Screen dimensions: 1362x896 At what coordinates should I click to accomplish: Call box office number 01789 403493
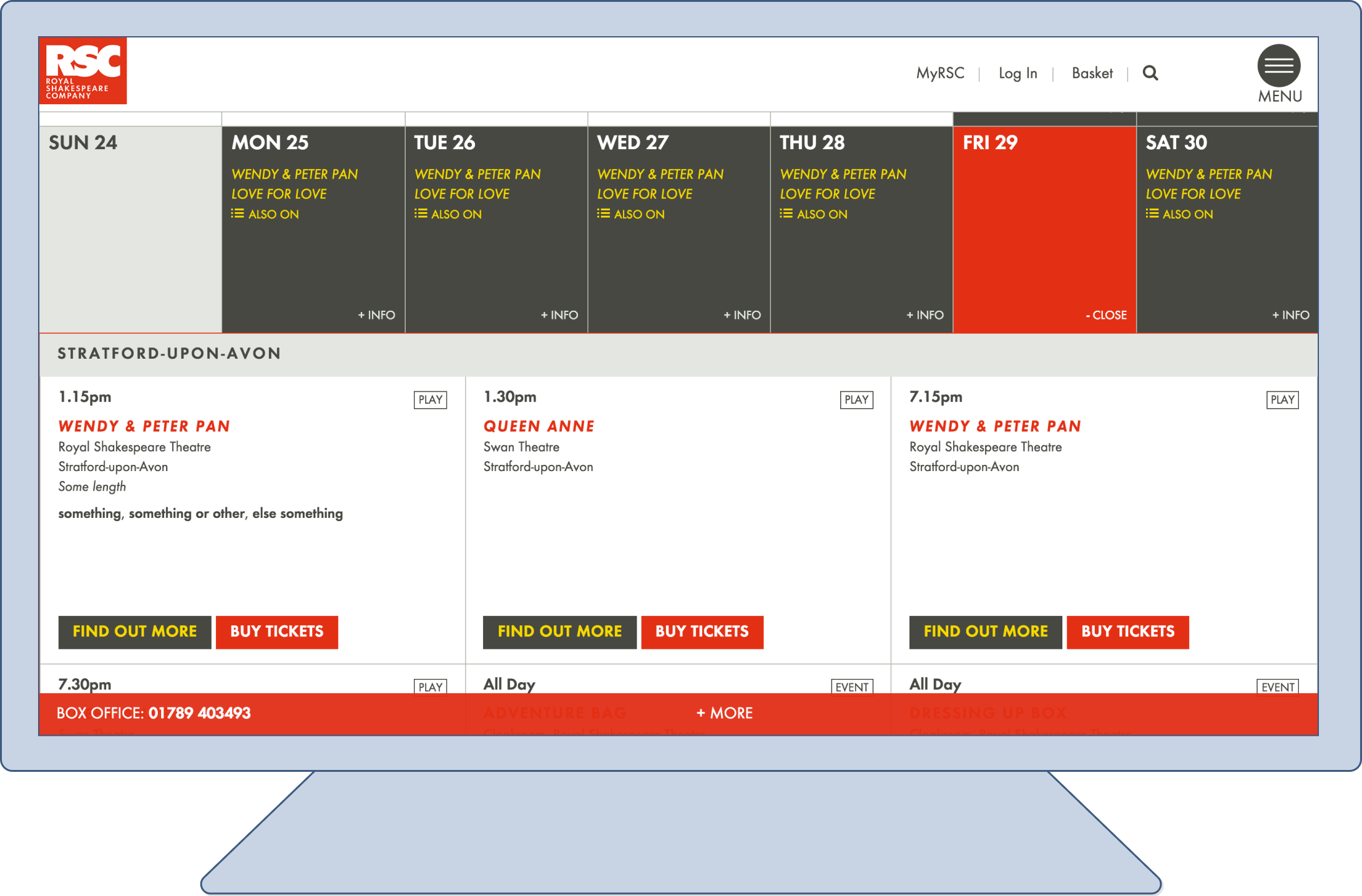200,713
